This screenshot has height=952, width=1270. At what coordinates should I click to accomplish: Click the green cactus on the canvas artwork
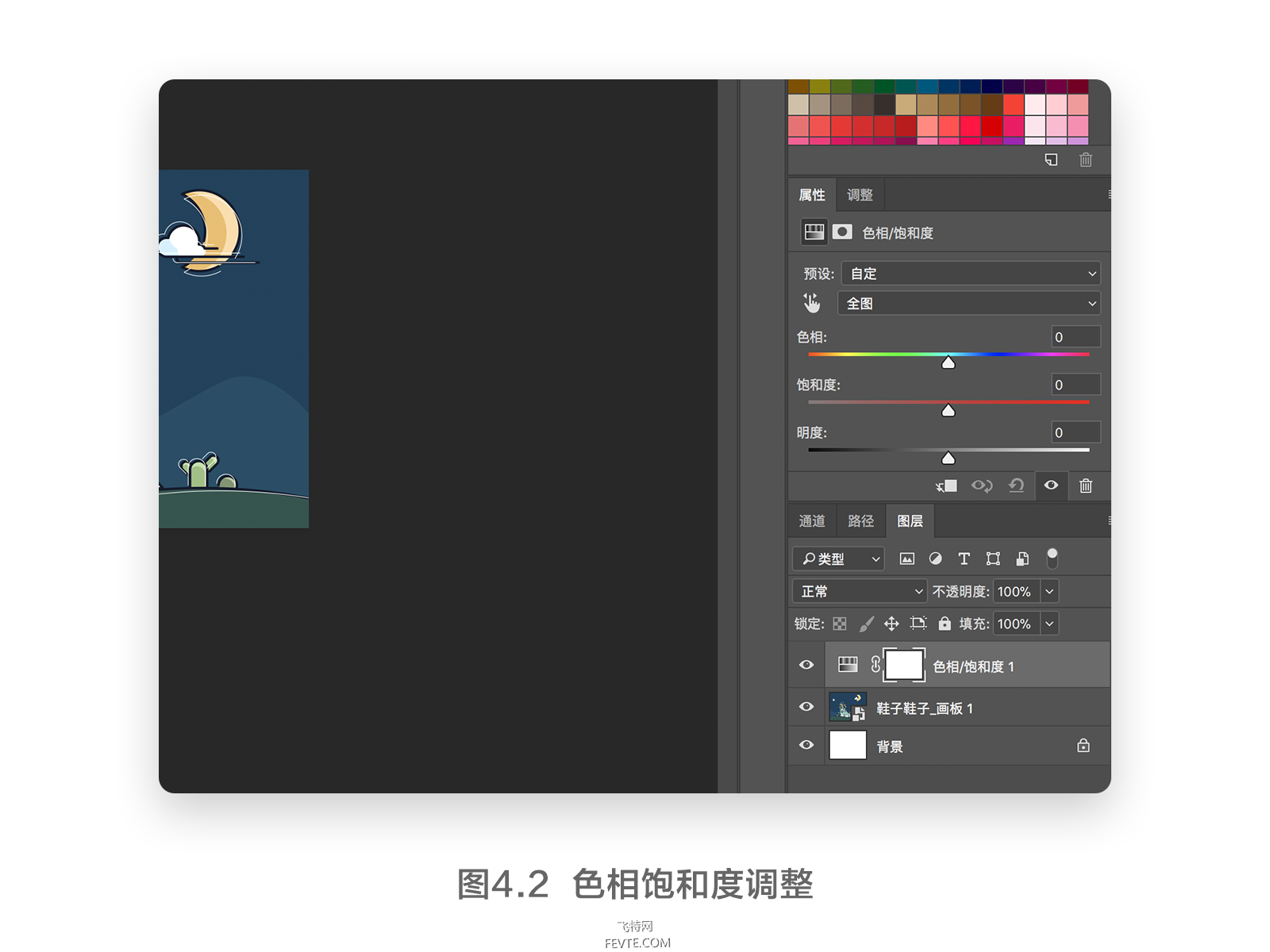[x=199, y=471]
